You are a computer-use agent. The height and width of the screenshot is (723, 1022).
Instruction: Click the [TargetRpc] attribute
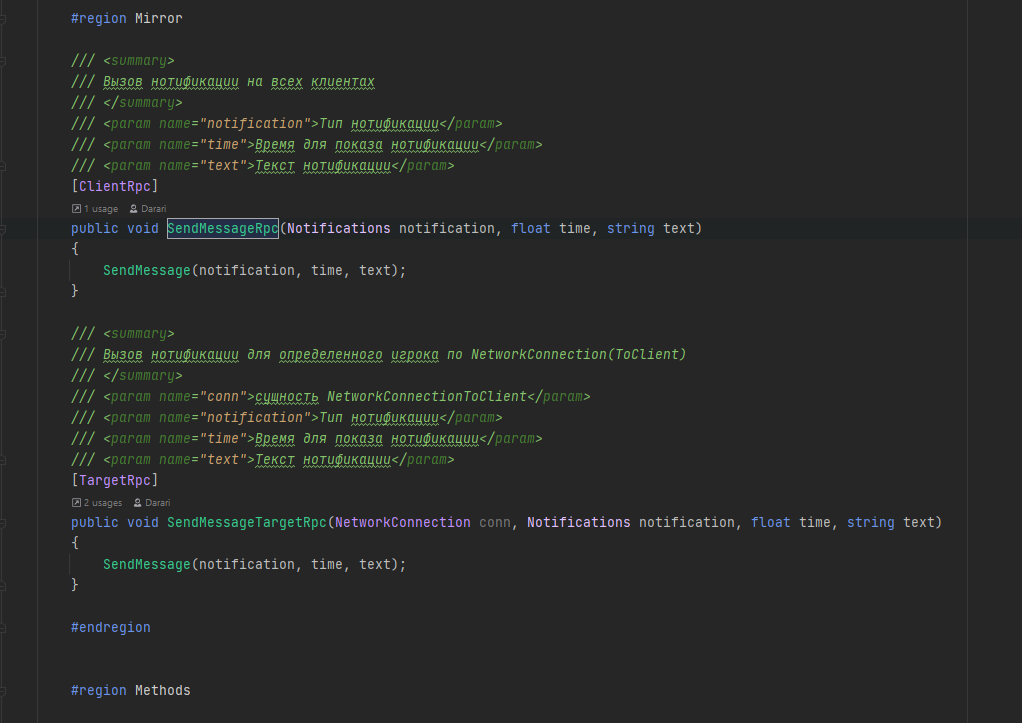pos(114,480)
